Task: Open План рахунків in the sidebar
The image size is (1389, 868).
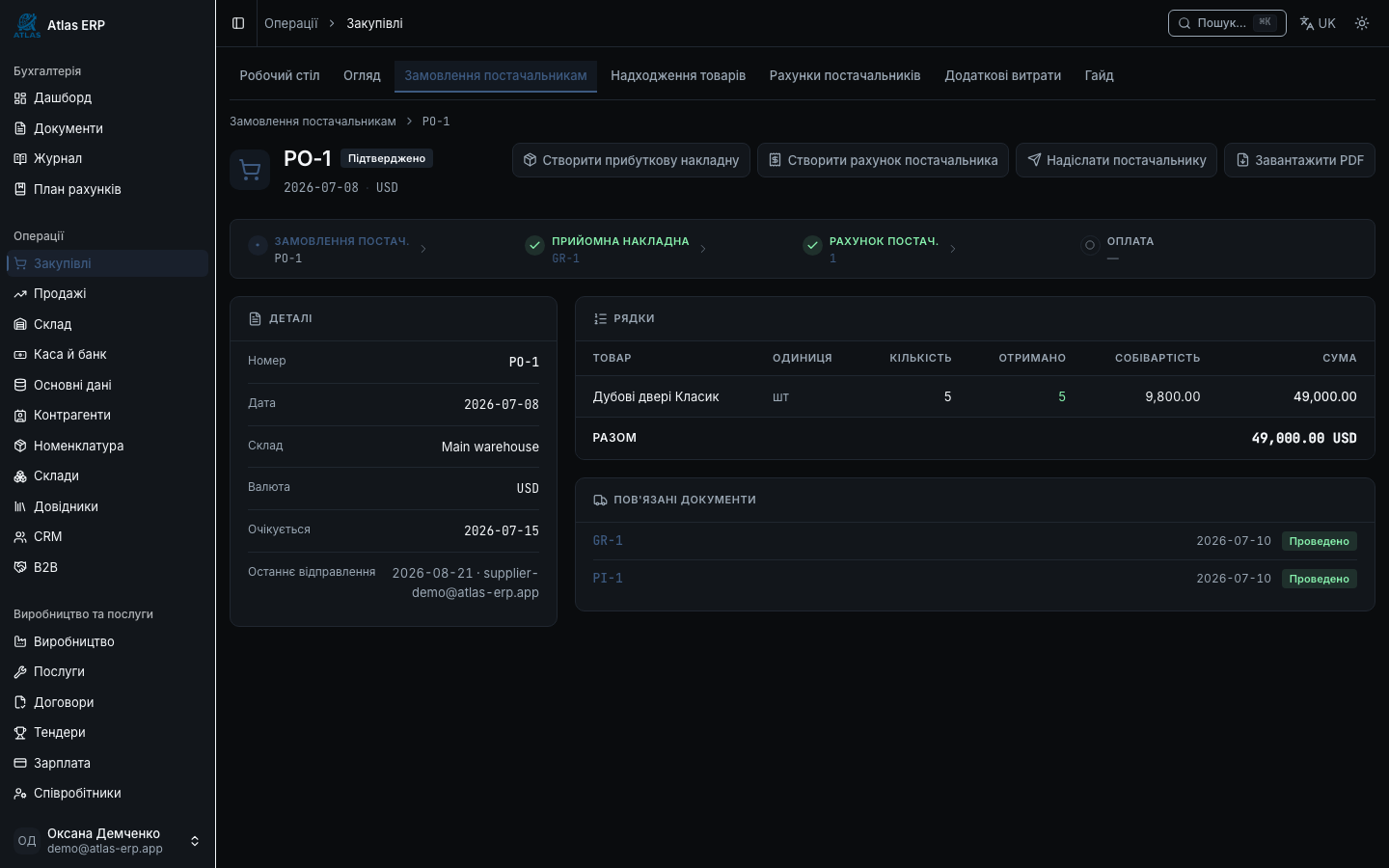Action: pos(107,189)
